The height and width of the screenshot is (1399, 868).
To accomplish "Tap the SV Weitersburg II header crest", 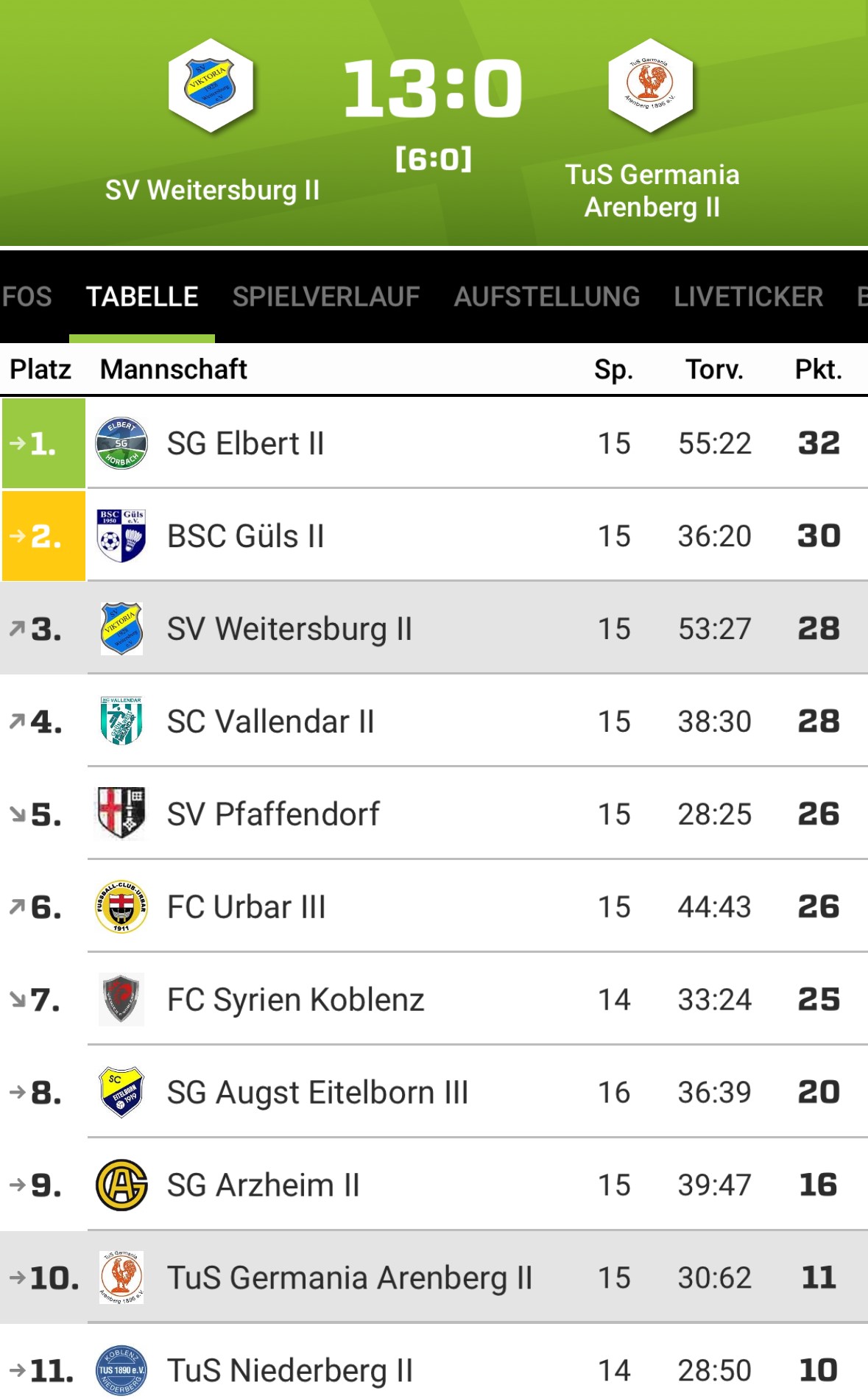I will tap(211, 86).
